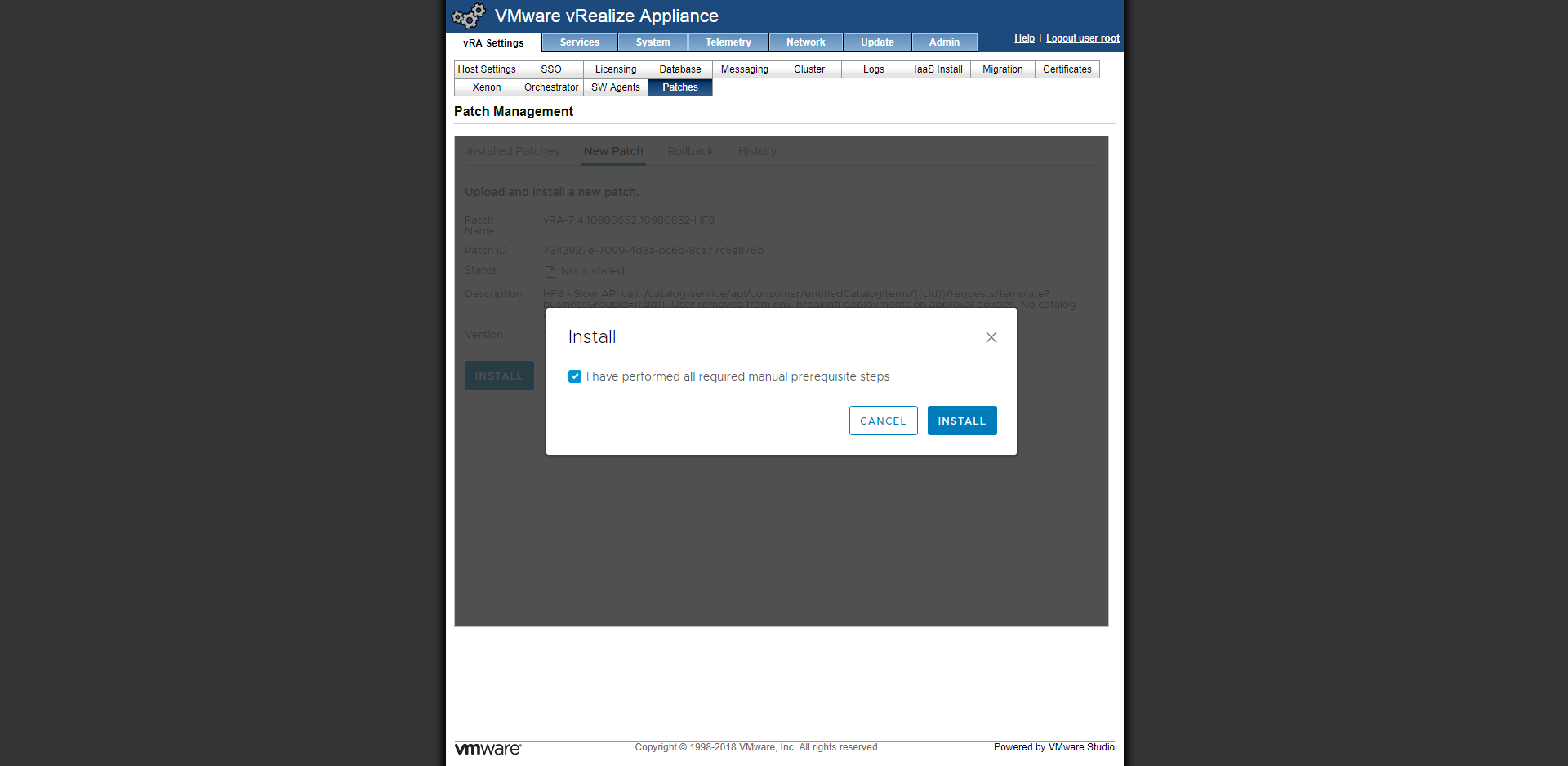Image resolution: width=1568 pixels, height=766 pixels.
Task: Click Logout user root link
Action: (x=1083, y=38)
